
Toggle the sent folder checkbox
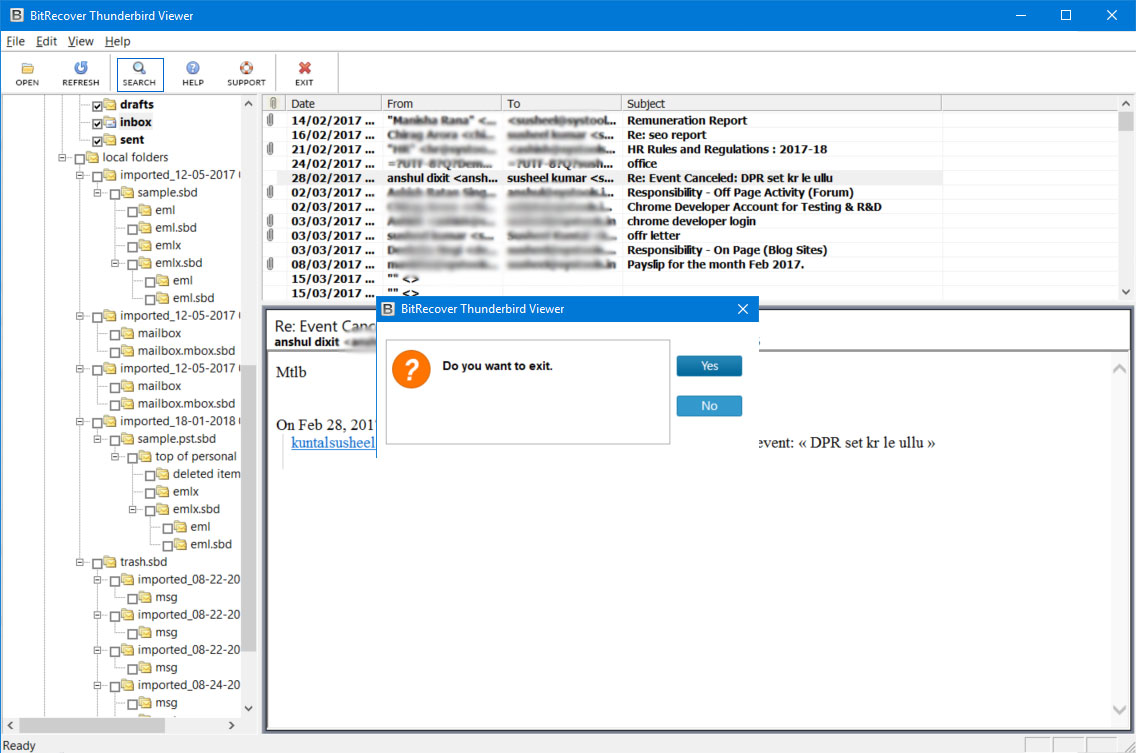coord(98,141)
